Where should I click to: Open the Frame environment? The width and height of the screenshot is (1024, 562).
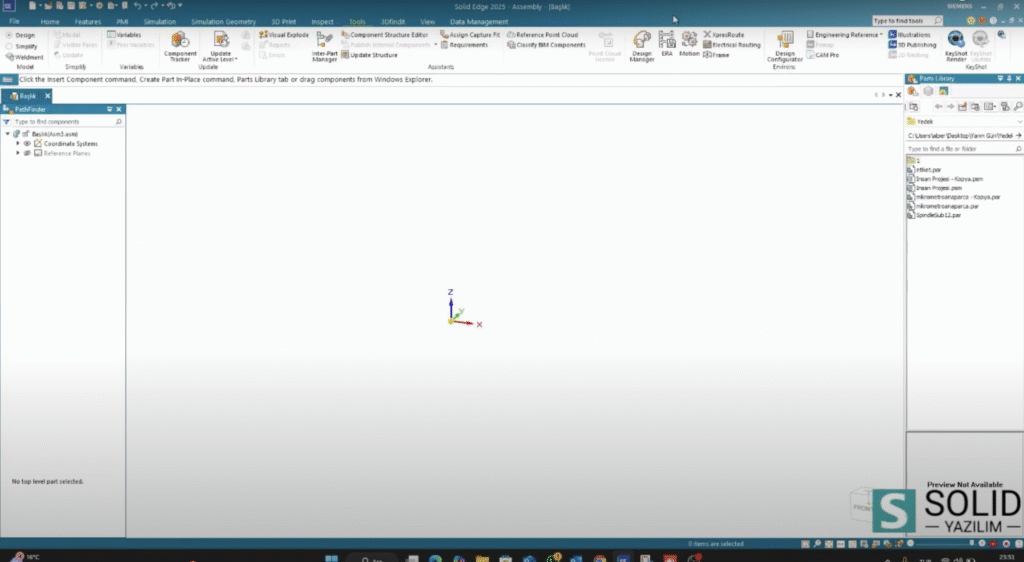coord(716,55)
